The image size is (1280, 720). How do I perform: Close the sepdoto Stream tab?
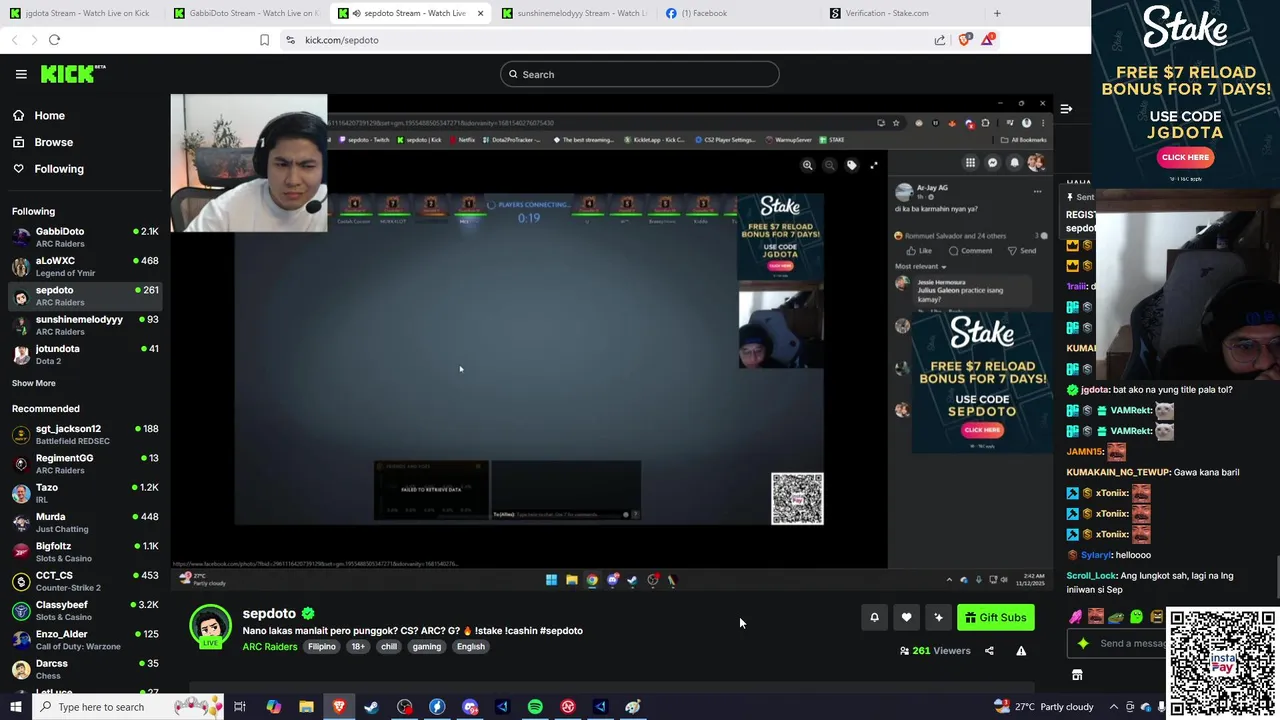pyautogui.click(x=481, y=13)
